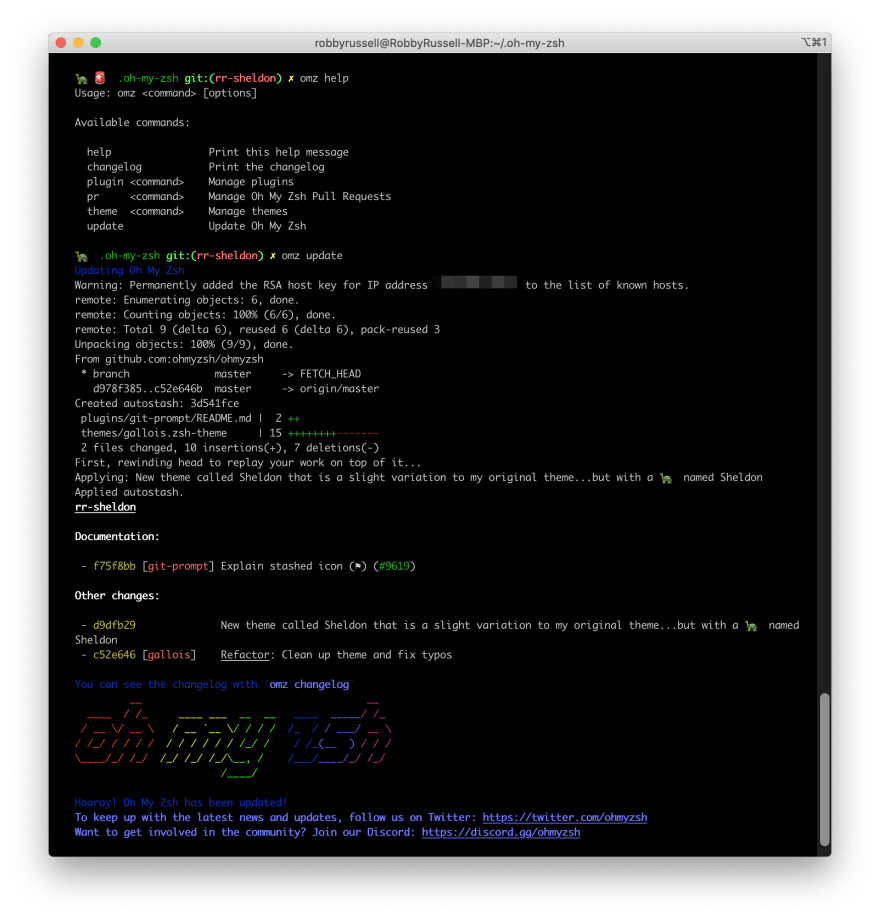Click the dinosaur emoji in d9dfb29 line
Viewport: 880px width, 921px height.
tap(751, 626)
